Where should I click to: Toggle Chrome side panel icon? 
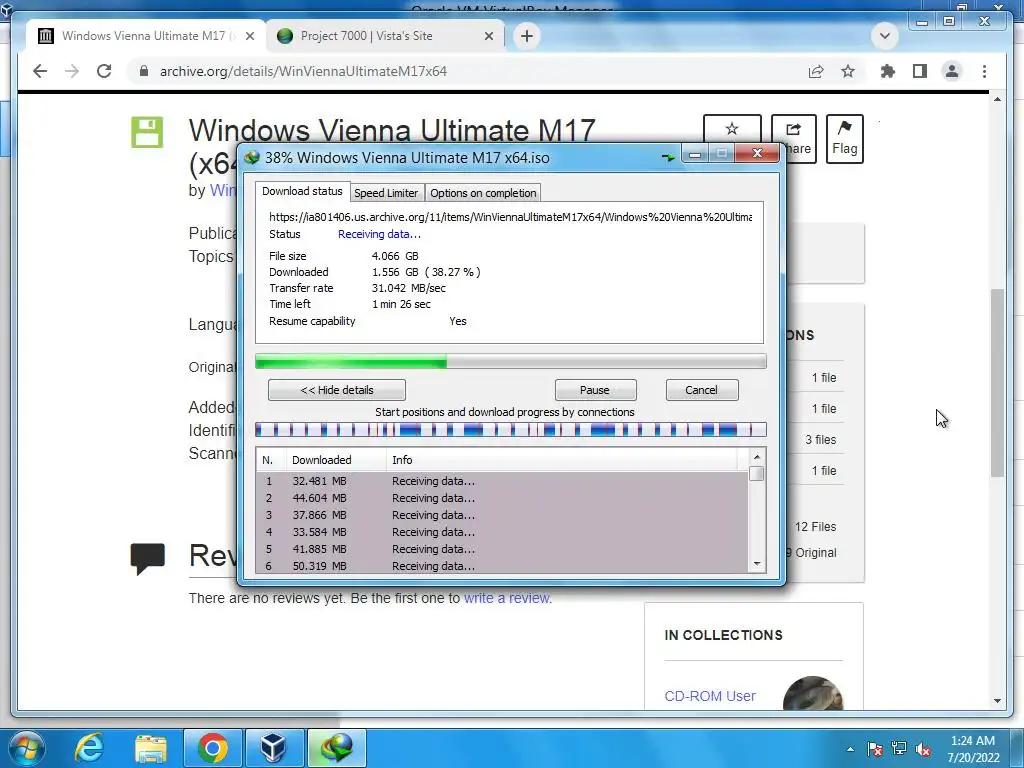click(x=920, y=71)
